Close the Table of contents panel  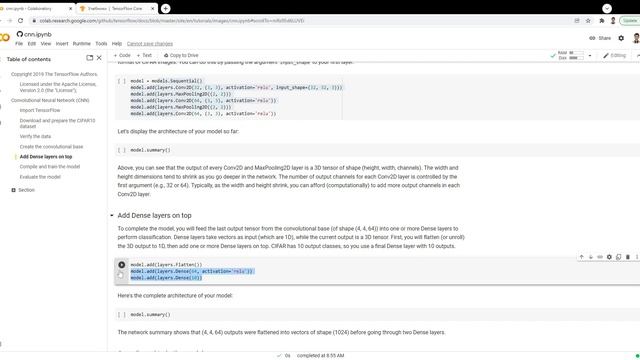click(99, 58)
